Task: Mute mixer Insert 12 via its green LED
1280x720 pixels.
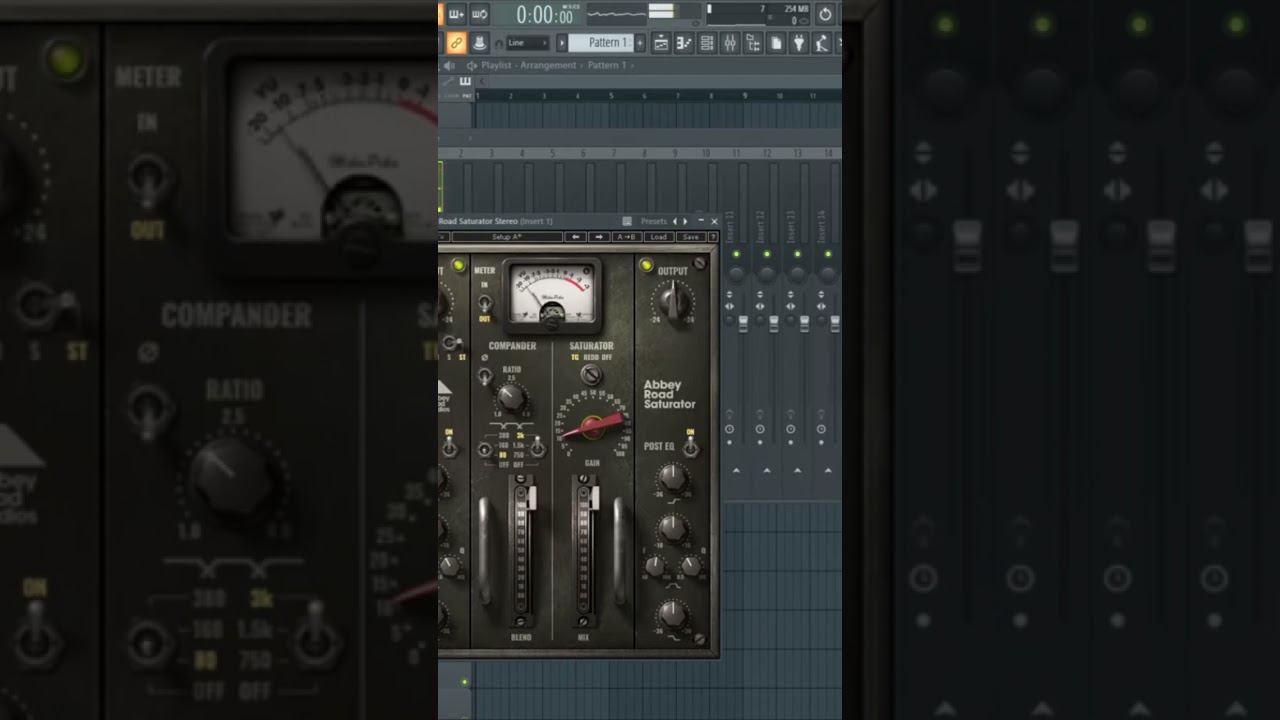Action: coord(767,255)
